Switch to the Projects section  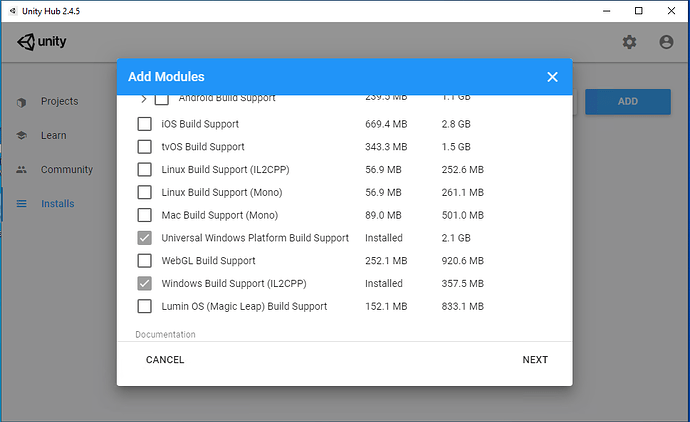59,102
